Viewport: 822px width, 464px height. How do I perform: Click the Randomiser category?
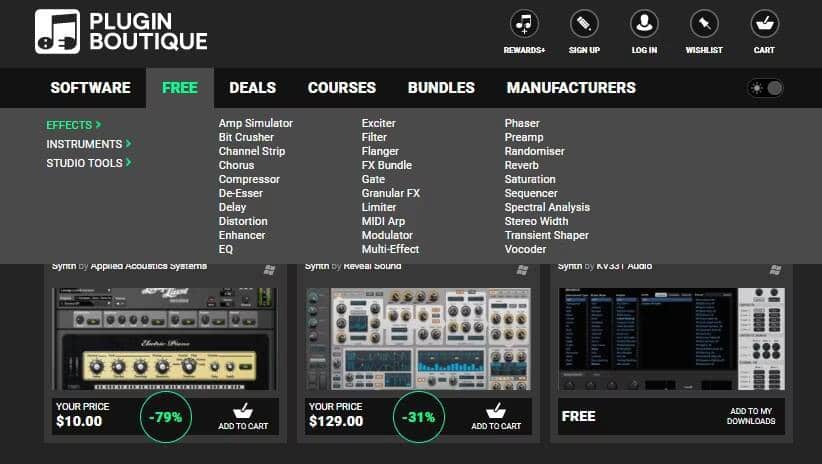point(535,151)
